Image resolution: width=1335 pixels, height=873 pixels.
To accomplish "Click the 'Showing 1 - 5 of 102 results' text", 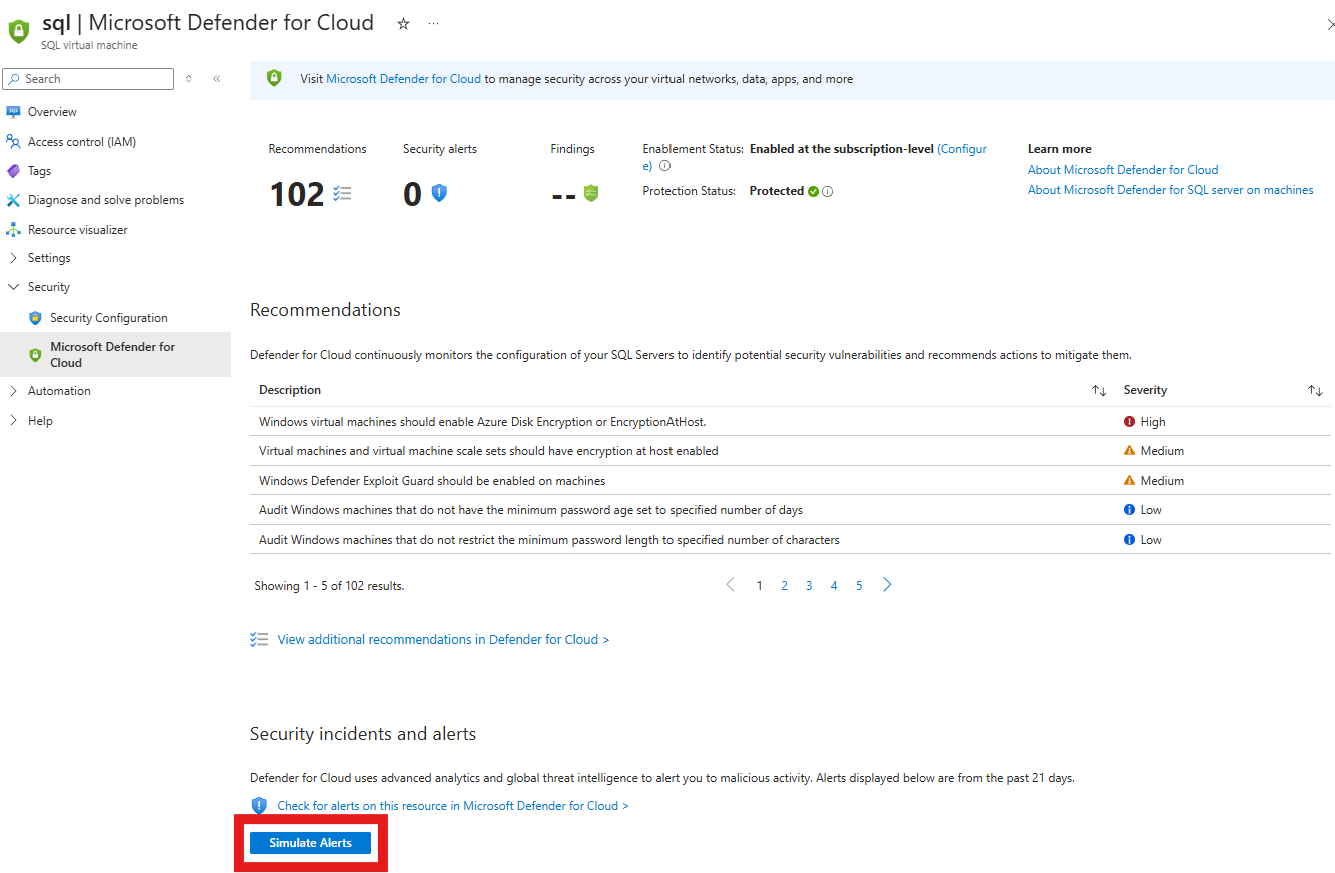I will tap(329, 586).
